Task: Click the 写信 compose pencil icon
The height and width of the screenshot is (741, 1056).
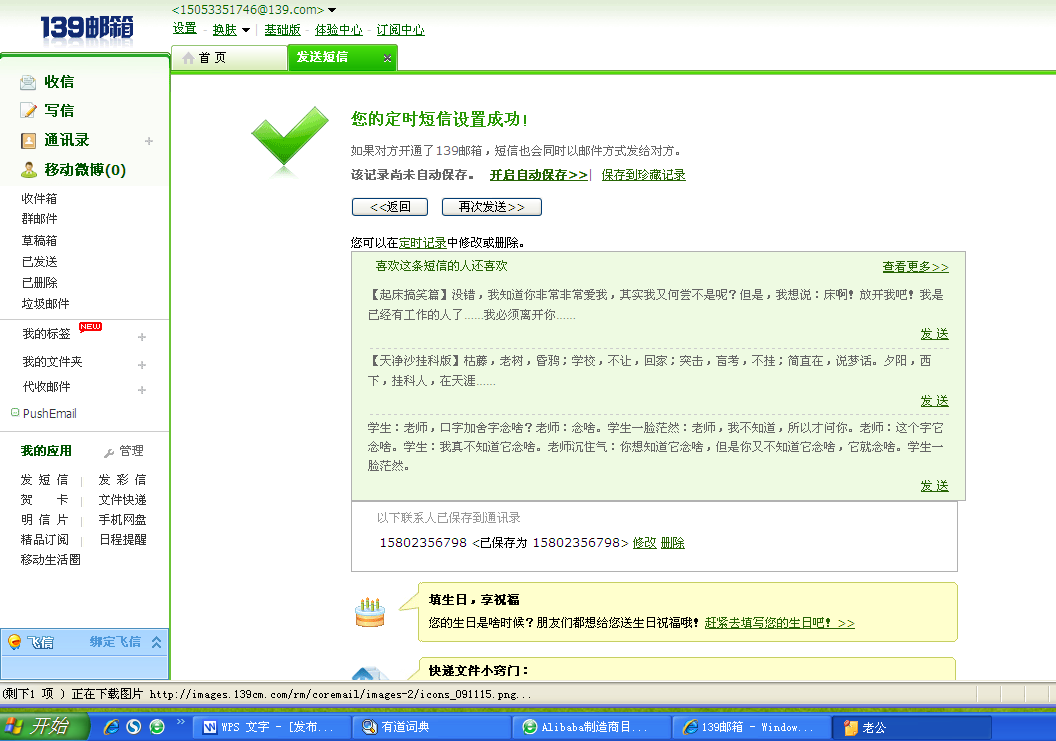Action: (x=28, y=110)
